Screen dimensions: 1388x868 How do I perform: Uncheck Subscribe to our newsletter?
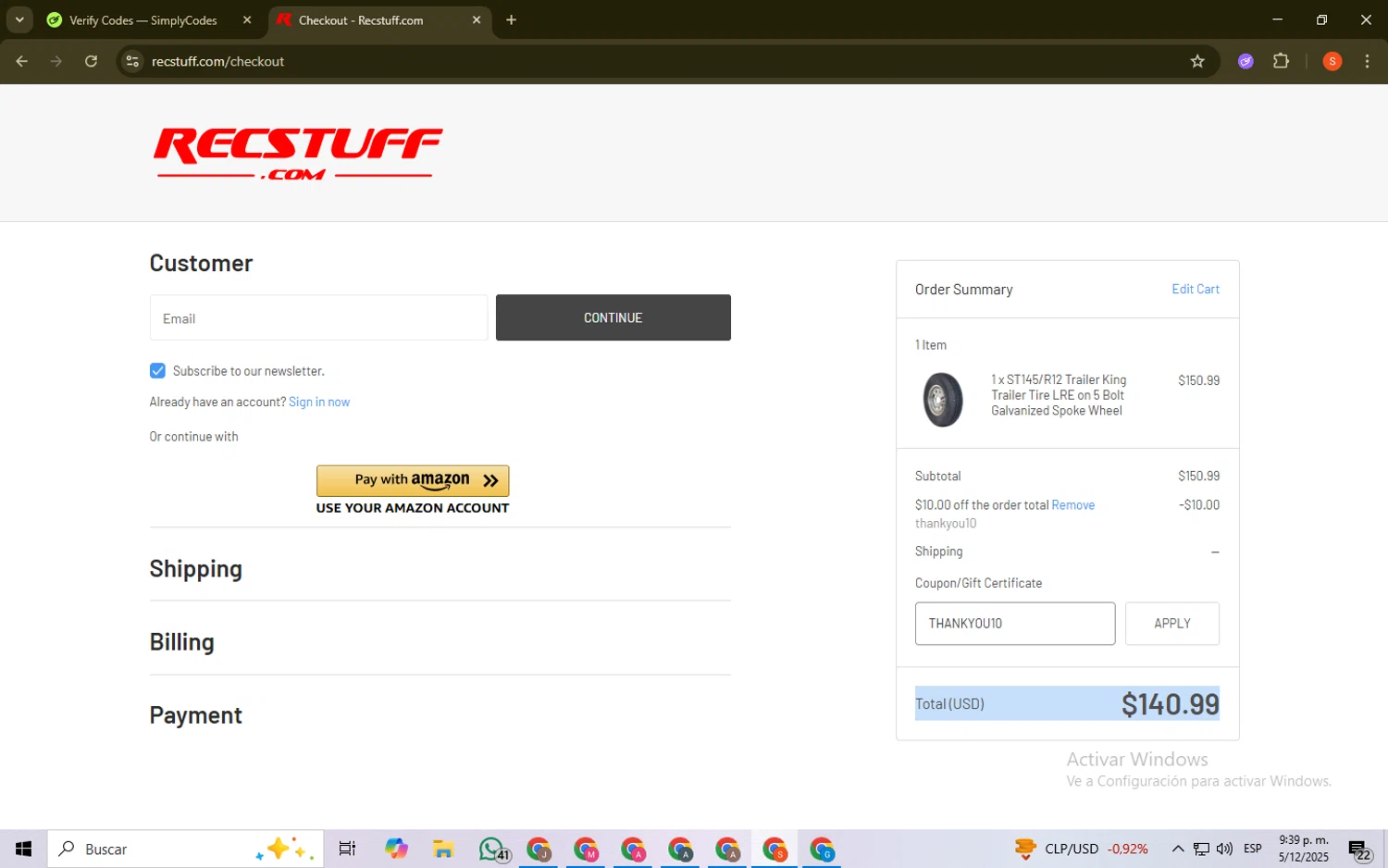pyautogui.click(x=157, y=370)
